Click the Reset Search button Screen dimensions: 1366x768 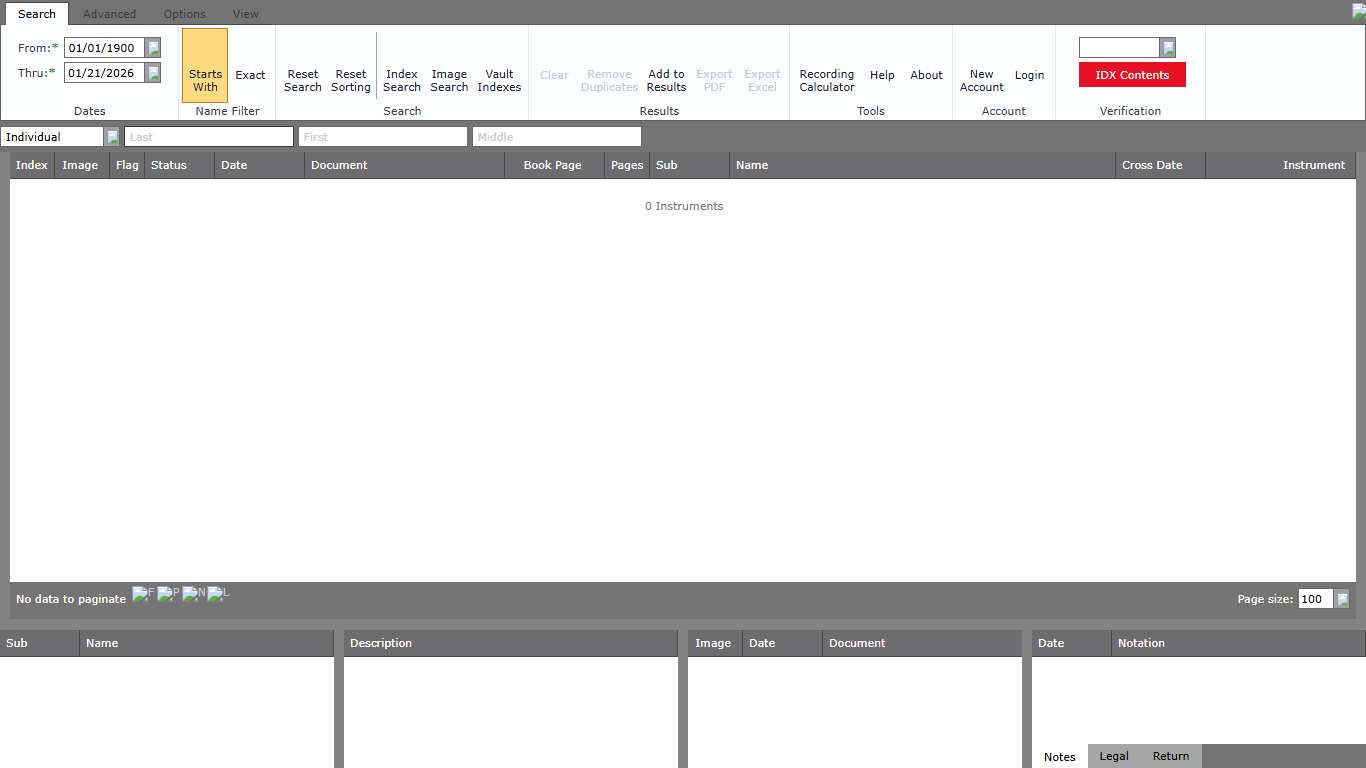click(302, 81)
